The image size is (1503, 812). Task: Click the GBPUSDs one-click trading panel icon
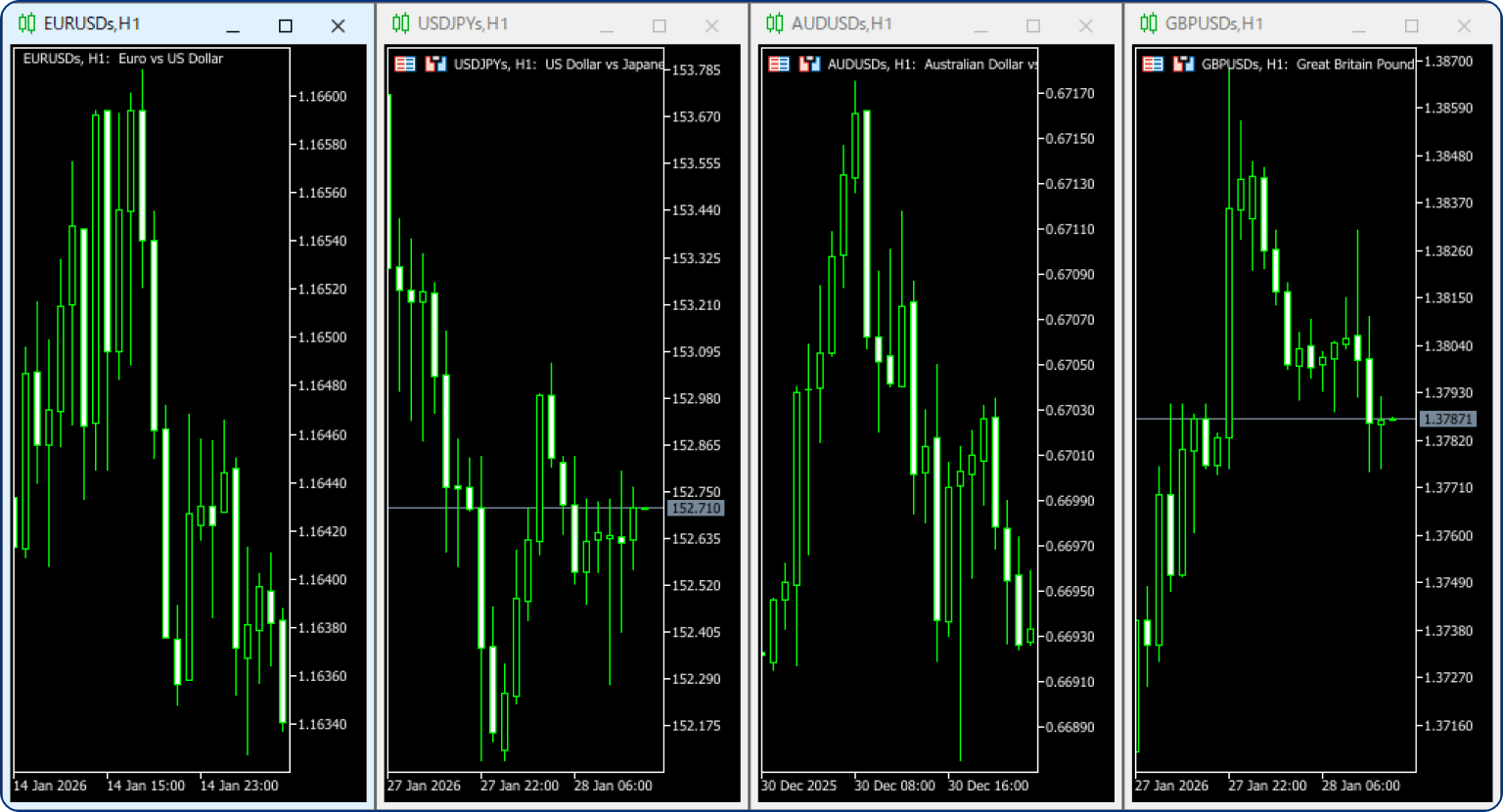1154,65
